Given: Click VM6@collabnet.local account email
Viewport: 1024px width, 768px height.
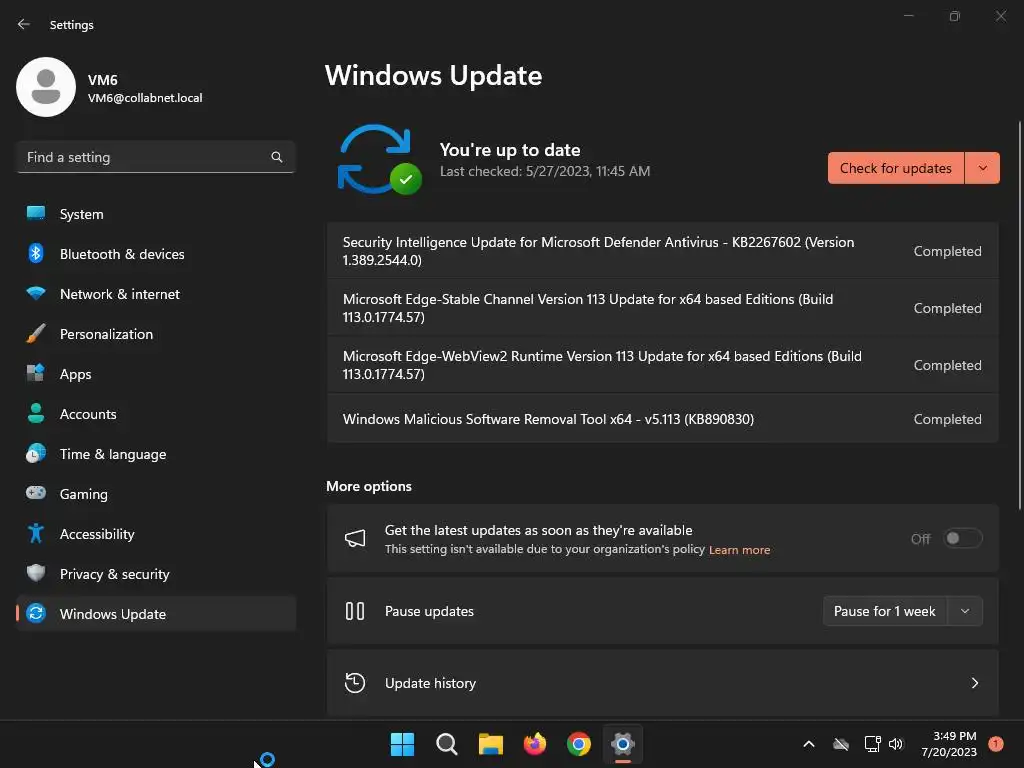Looking at the screenshot, I should pos(145,98).
